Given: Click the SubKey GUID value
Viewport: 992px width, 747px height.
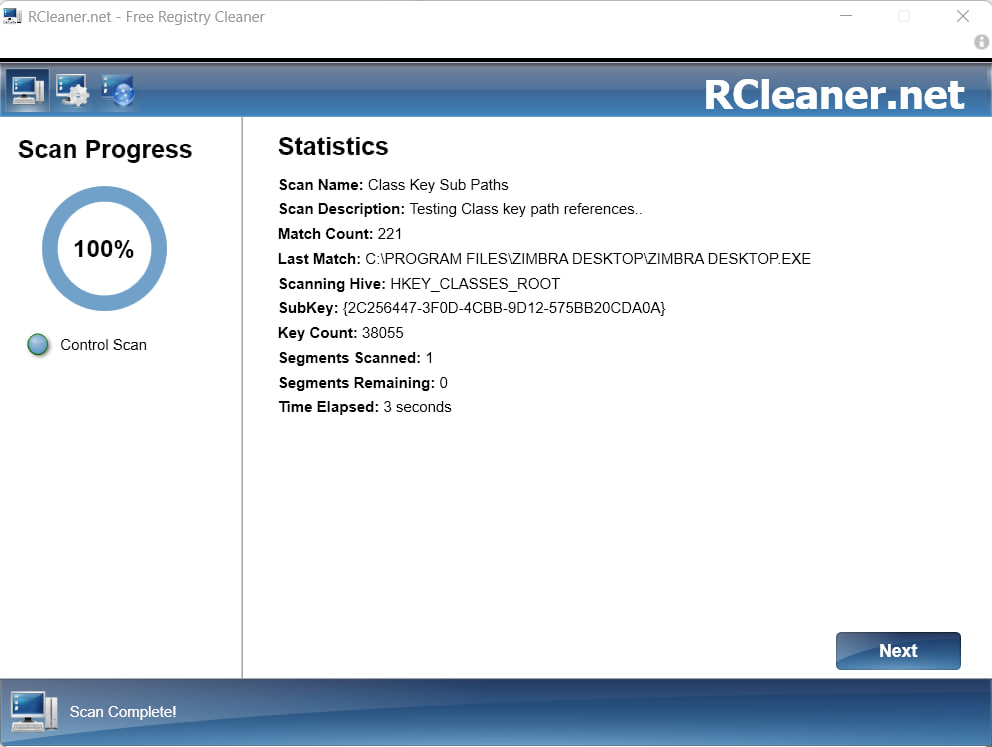Looking at the screenshot, I should click(x=504, y=308).
